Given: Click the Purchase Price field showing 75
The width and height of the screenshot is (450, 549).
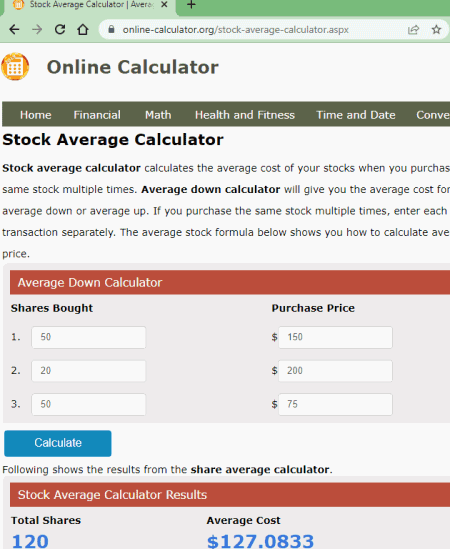Looking at the screenshot, I should 335,404.
